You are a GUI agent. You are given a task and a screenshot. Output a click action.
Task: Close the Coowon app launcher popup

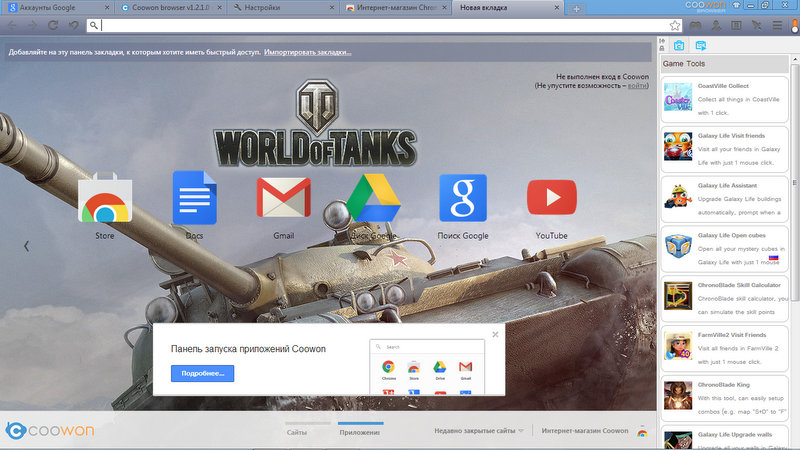coord(495,335)
